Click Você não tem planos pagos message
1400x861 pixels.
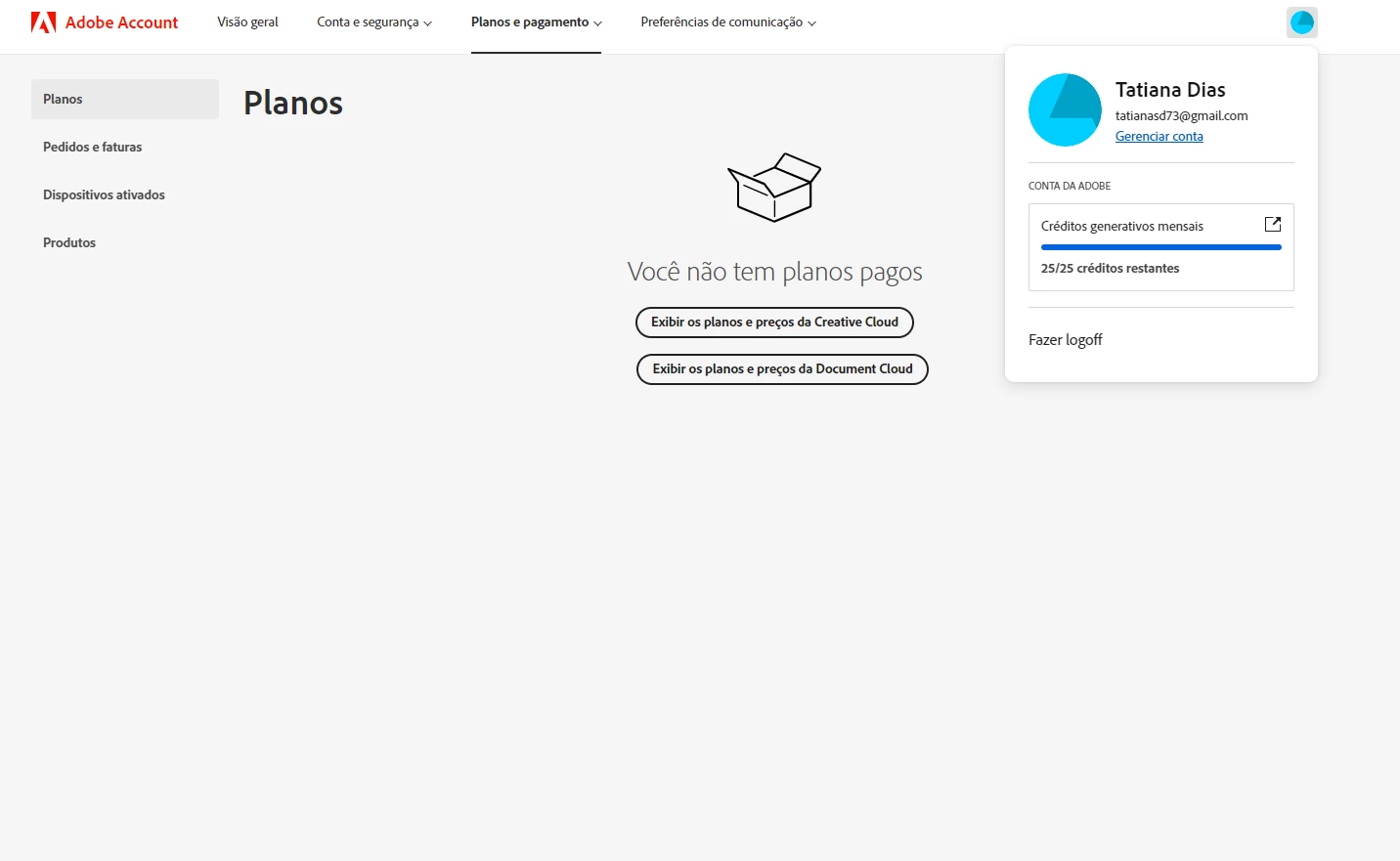774,272
